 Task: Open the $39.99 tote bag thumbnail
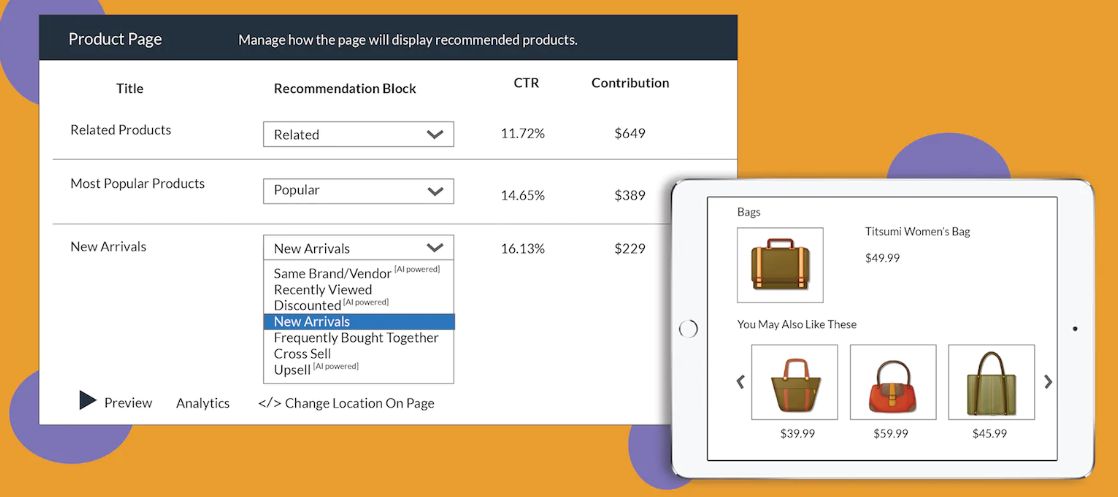click(x=794, y=381)
